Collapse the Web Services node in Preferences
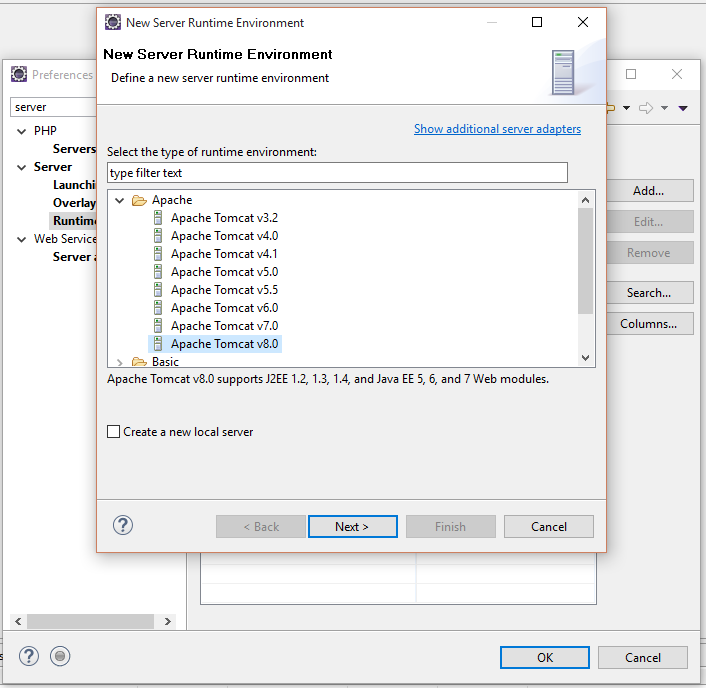Viewport: 706px width, 688px height. pos(21,240)
